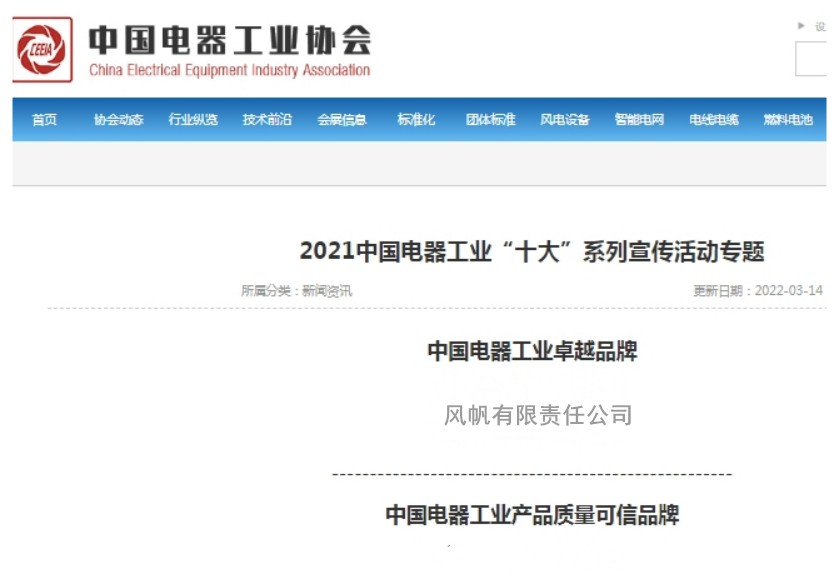Open the 行业纵览 menu item
The width and height of the screenshot is (839, 584).
[193, 119]
